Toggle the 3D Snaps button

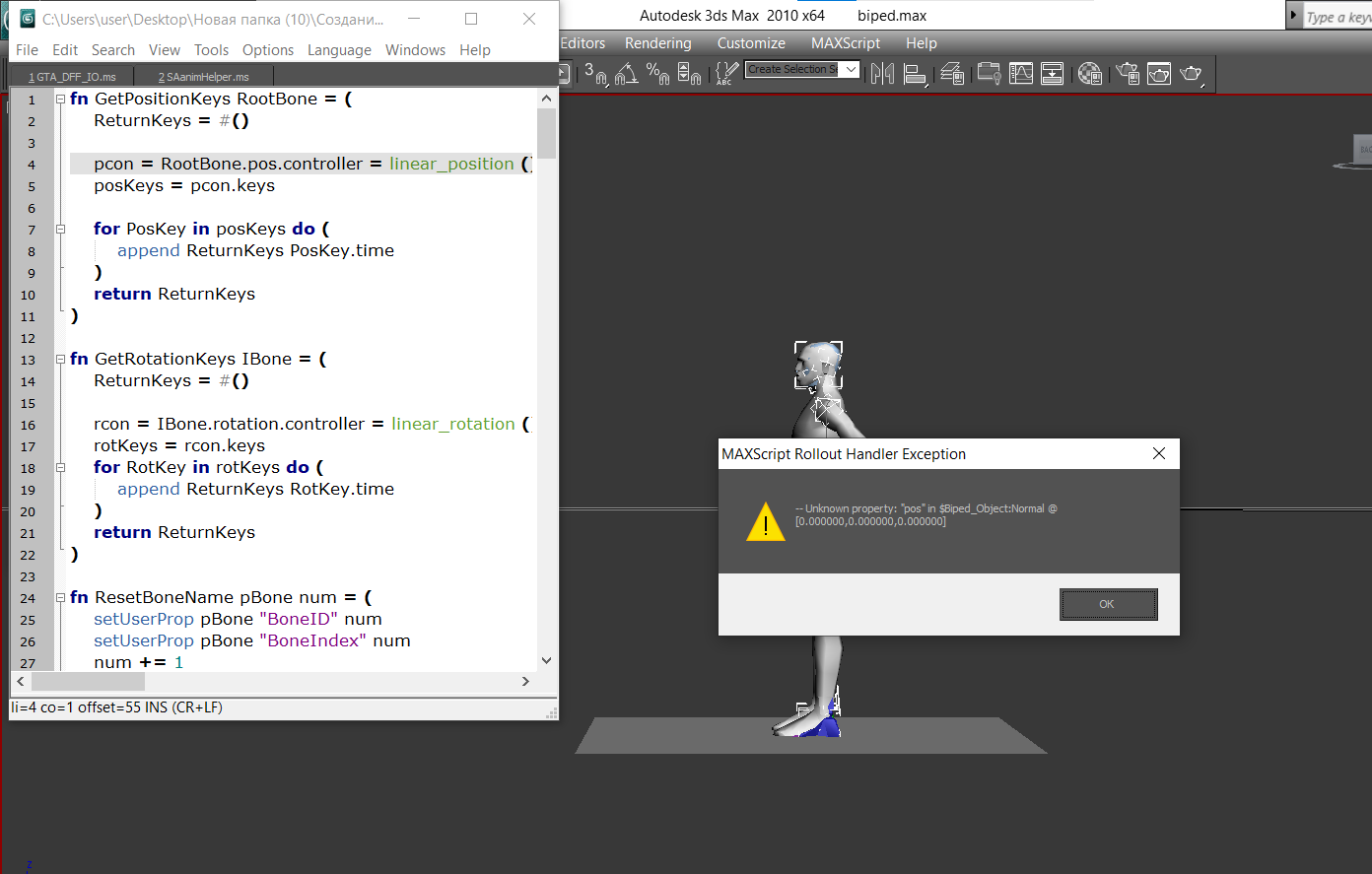[595, 74]
